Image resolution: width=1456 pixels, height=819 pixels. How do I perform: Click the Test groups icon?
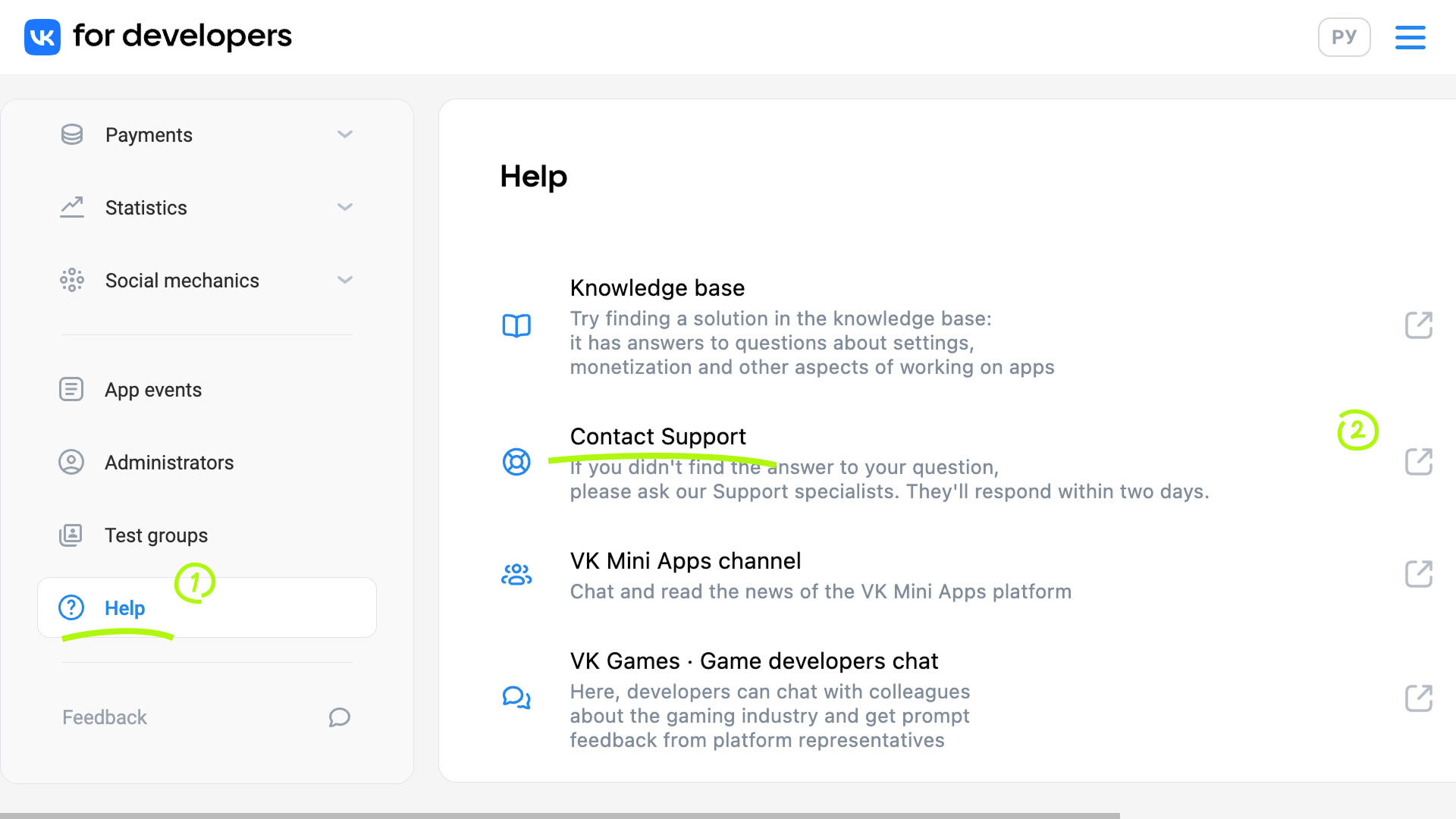(71, 535)
